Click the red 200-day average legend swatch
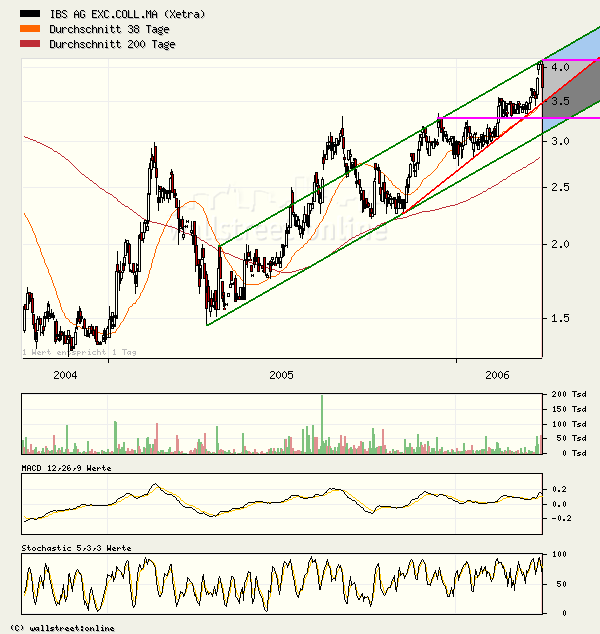600x634 pixels. click(30, 44)
